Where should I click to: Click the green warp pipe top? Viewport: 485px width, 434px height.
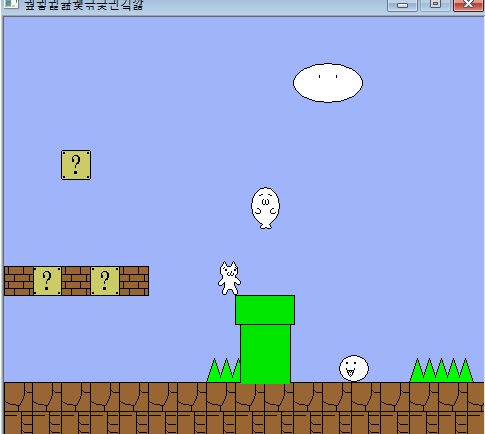tap(265, 310)
